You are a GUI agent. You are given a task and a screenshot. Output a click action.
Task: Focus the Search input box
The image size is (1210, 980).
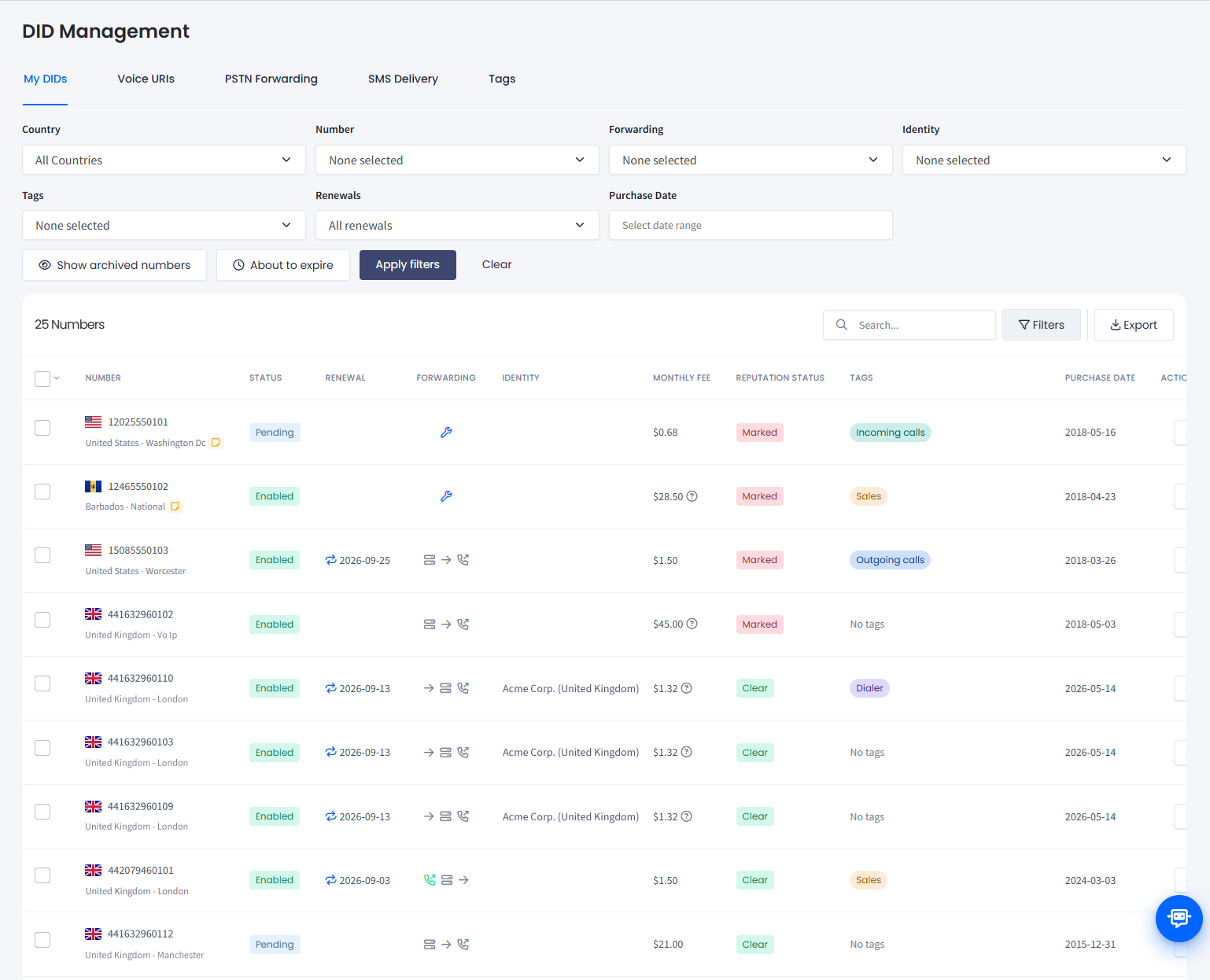pyautogui.click(x=909, y=325)
